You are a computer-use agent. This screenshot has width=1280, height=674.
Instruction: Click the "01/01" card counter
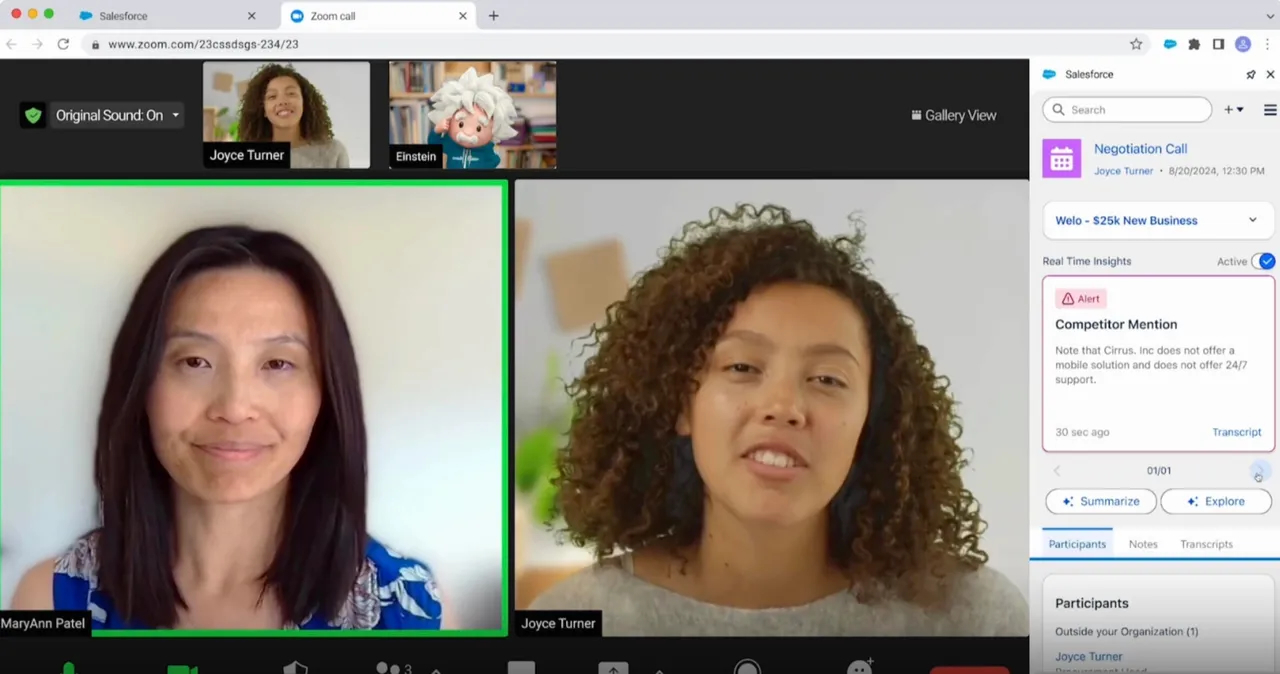coord(1159,471)
